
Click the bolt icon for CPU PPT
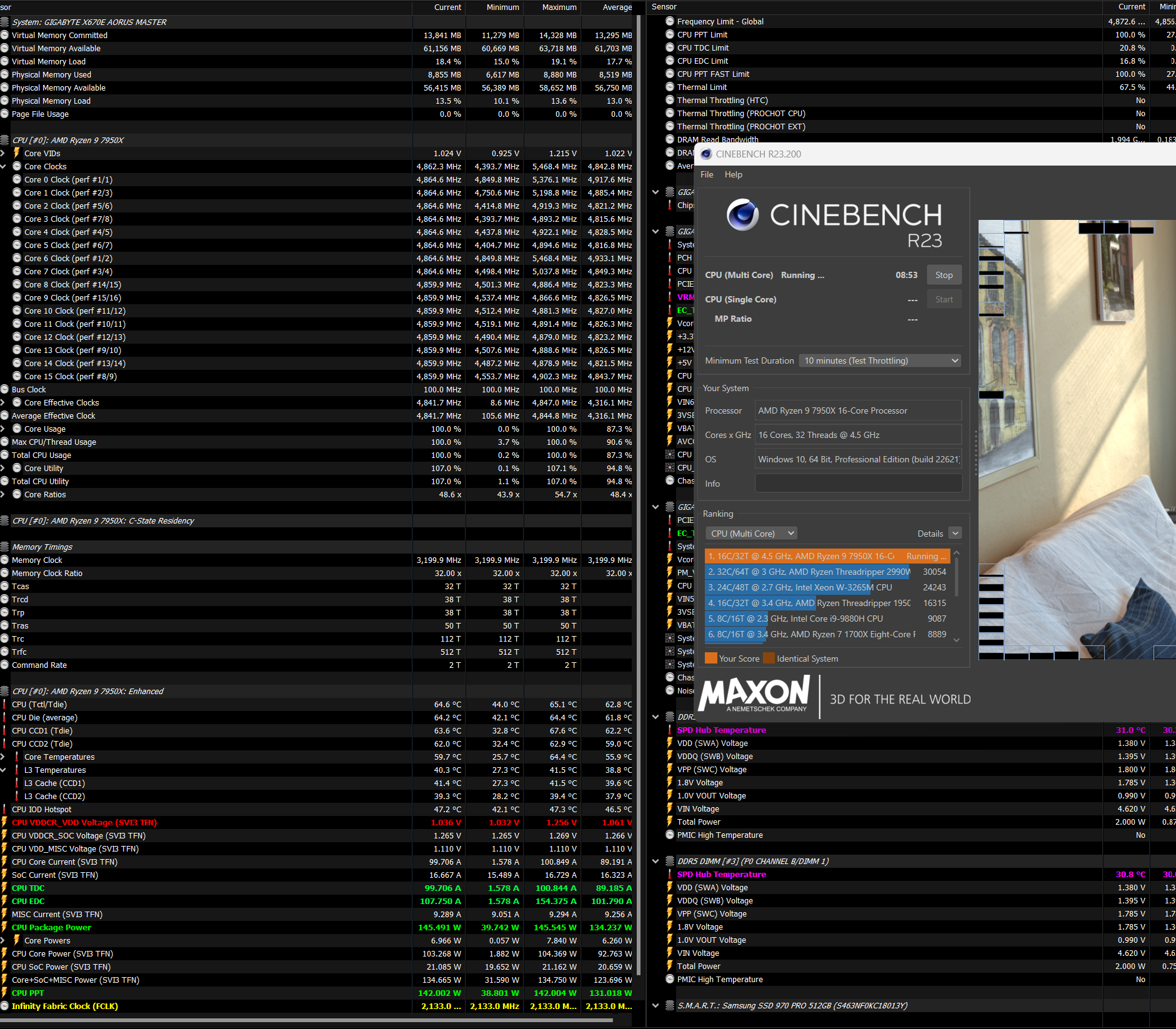point(5,993)
